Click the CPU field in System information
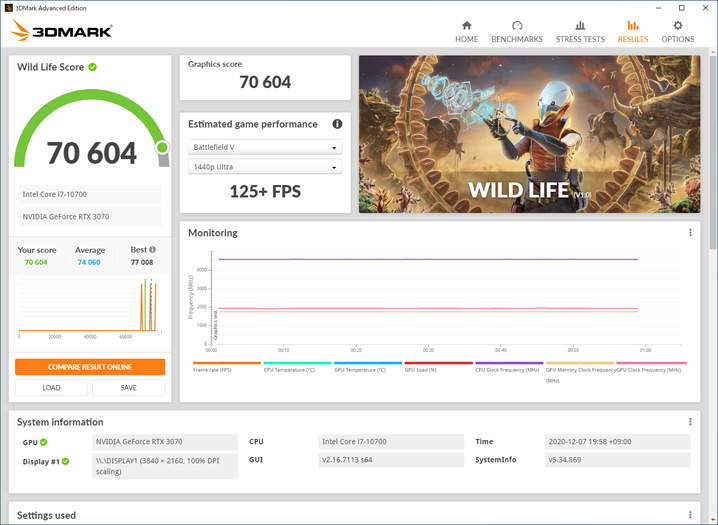 (391, 442)
